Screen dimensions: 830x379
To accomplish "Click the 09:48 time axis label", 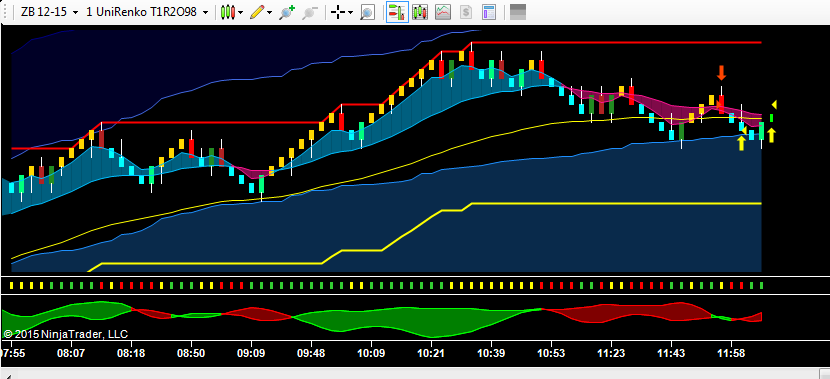I will coord(311,353).
